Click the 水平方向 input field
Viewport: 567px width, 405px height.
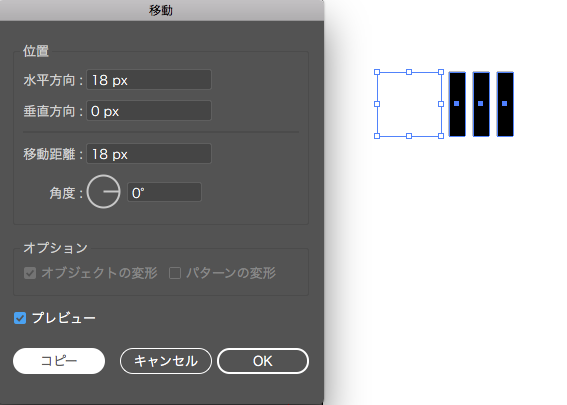click(x=149, y=80)
